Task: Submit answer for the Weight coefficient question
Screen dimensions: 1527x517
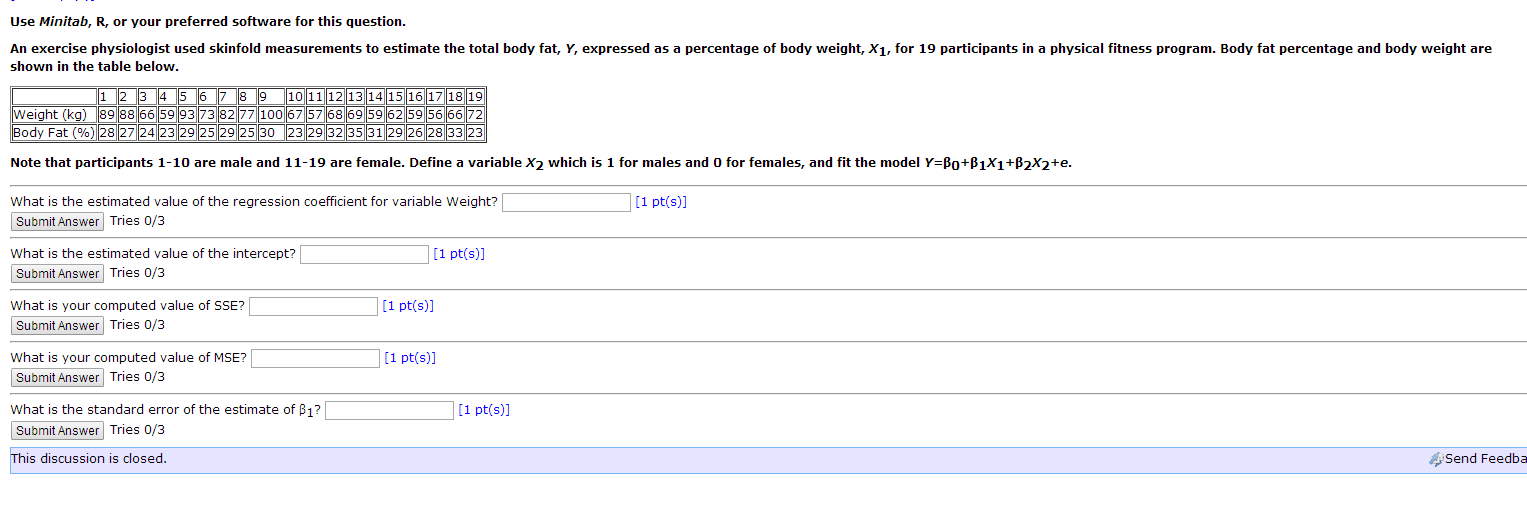Action: point(57,222)
